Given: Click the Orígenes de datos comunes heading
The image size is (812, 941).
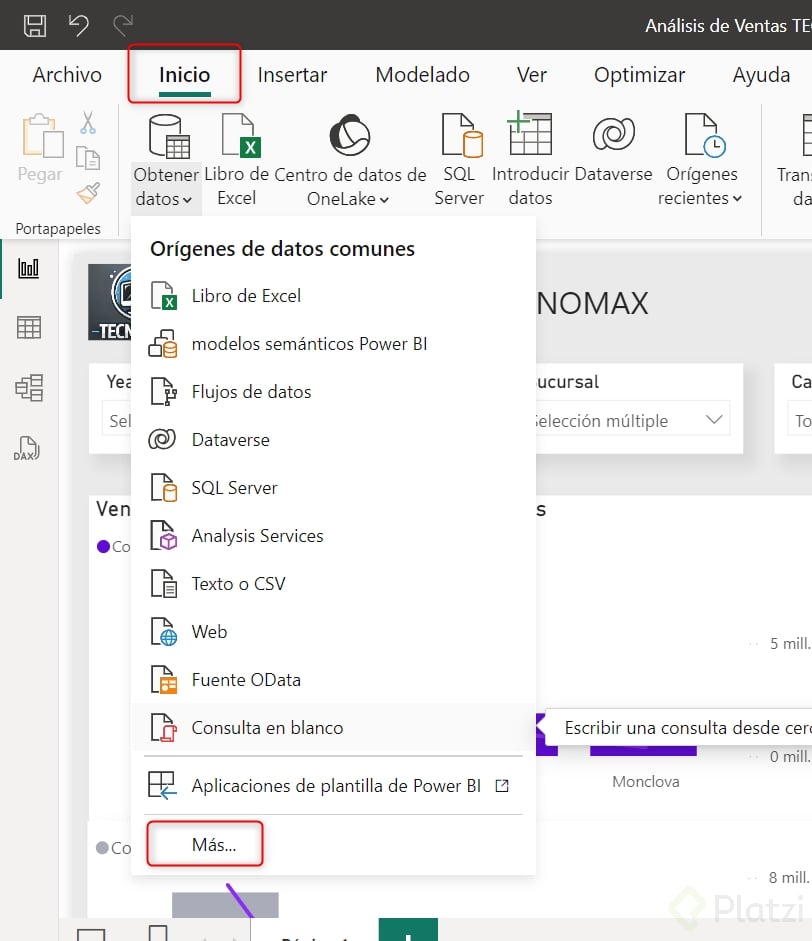Looking at the screenshot, I should 283,249.
